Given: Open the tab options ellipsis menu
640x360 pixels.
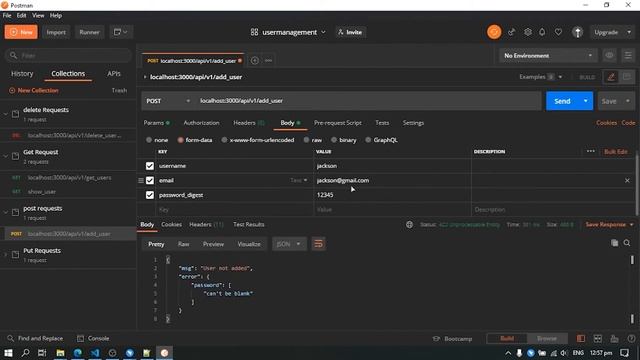Looking at the screenshot, I should tap(268, 60).
